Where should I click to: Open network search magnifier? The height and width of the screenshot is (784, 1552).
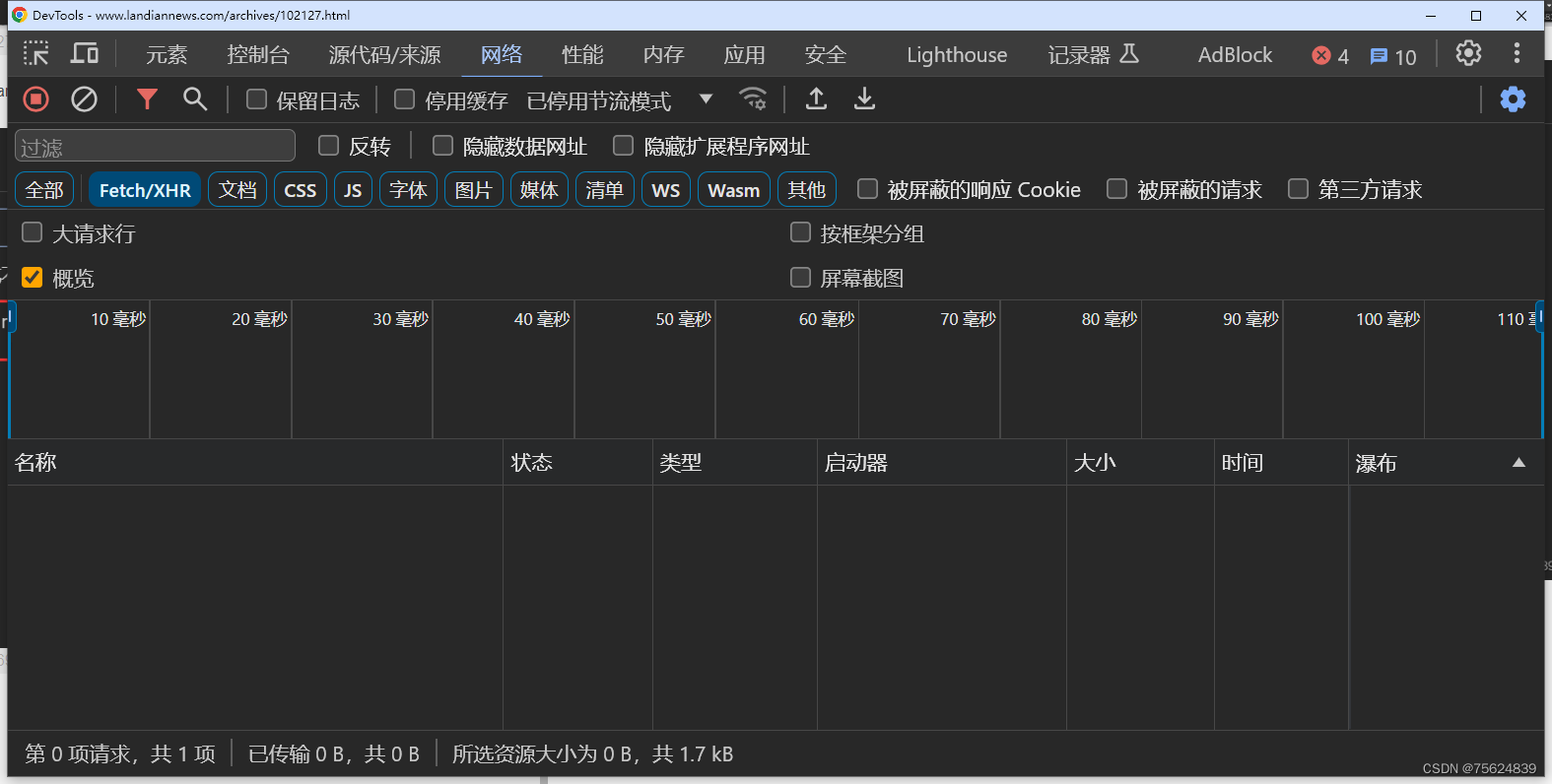[195, 99]
